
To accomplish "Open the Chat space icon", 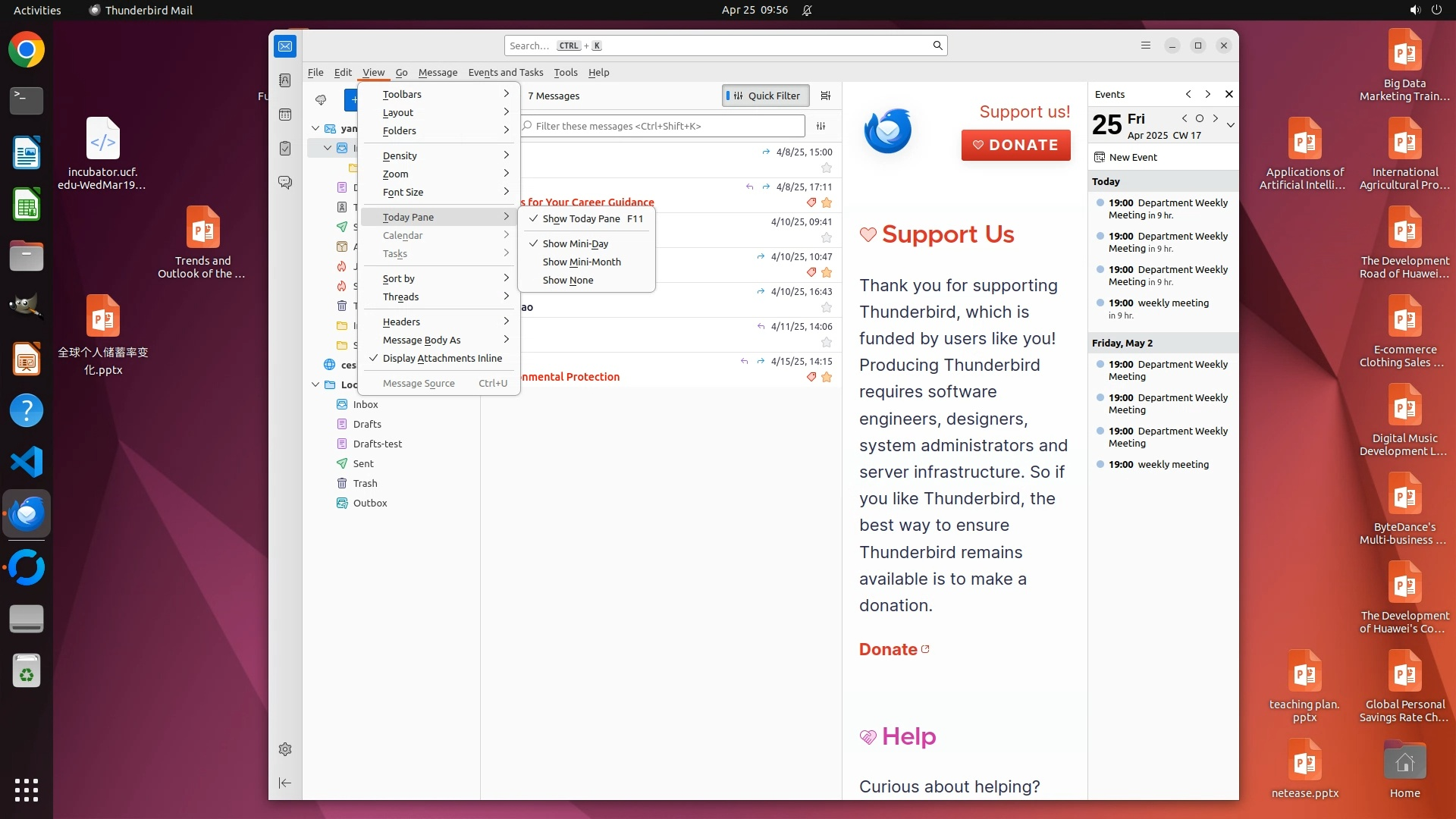I will pyautogui.click(x=285, y=183).
